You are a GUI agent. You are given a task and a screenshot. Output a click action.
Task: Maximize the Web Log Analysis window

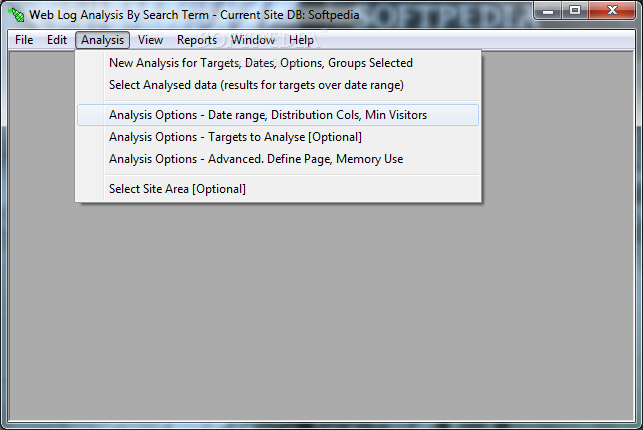[x=575, y=11]
